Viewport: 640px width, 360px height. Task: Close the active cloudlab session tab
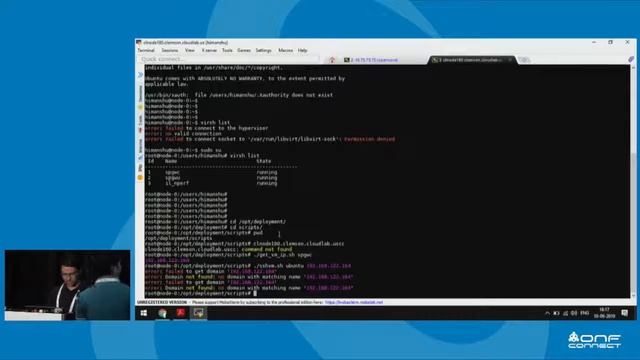pyautogui.click(x=510, y=60)
